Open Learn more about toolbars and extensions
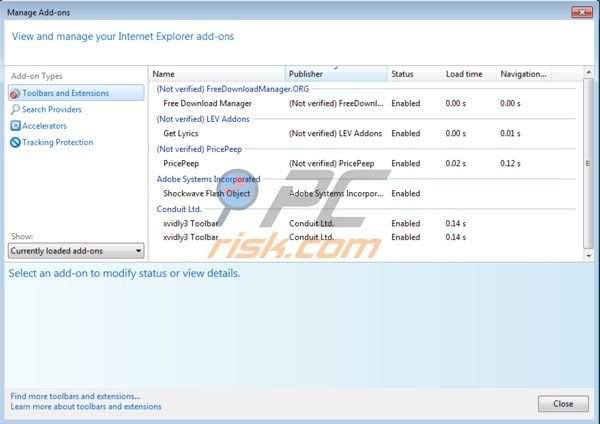This screenshot has width=600, height=424. click(x=86, y=407)
